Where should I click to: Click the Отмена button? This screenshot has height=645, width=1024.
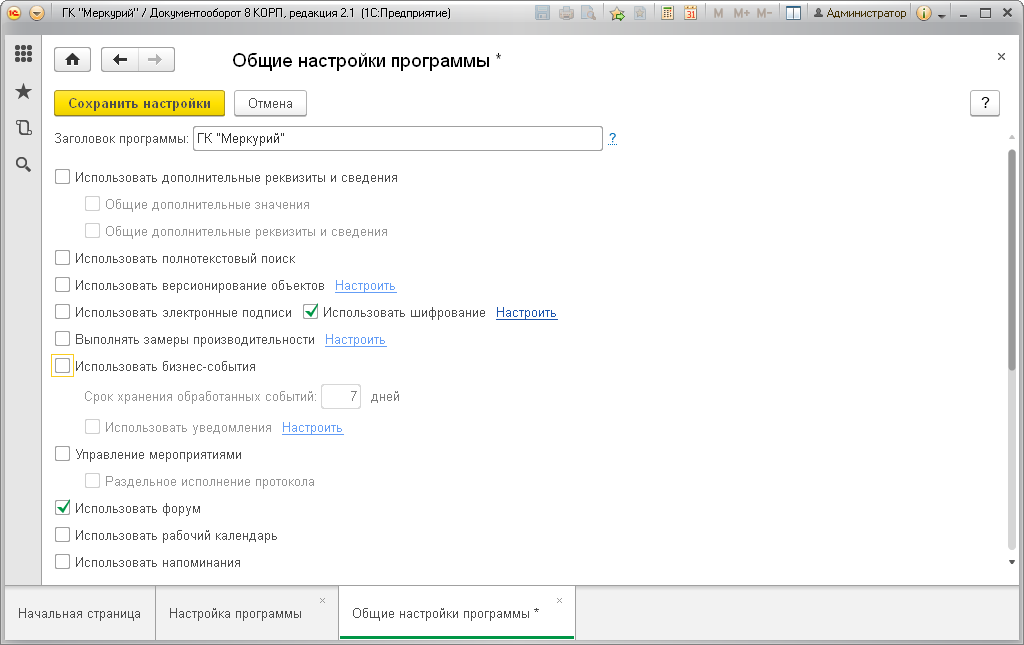[270, 103]
